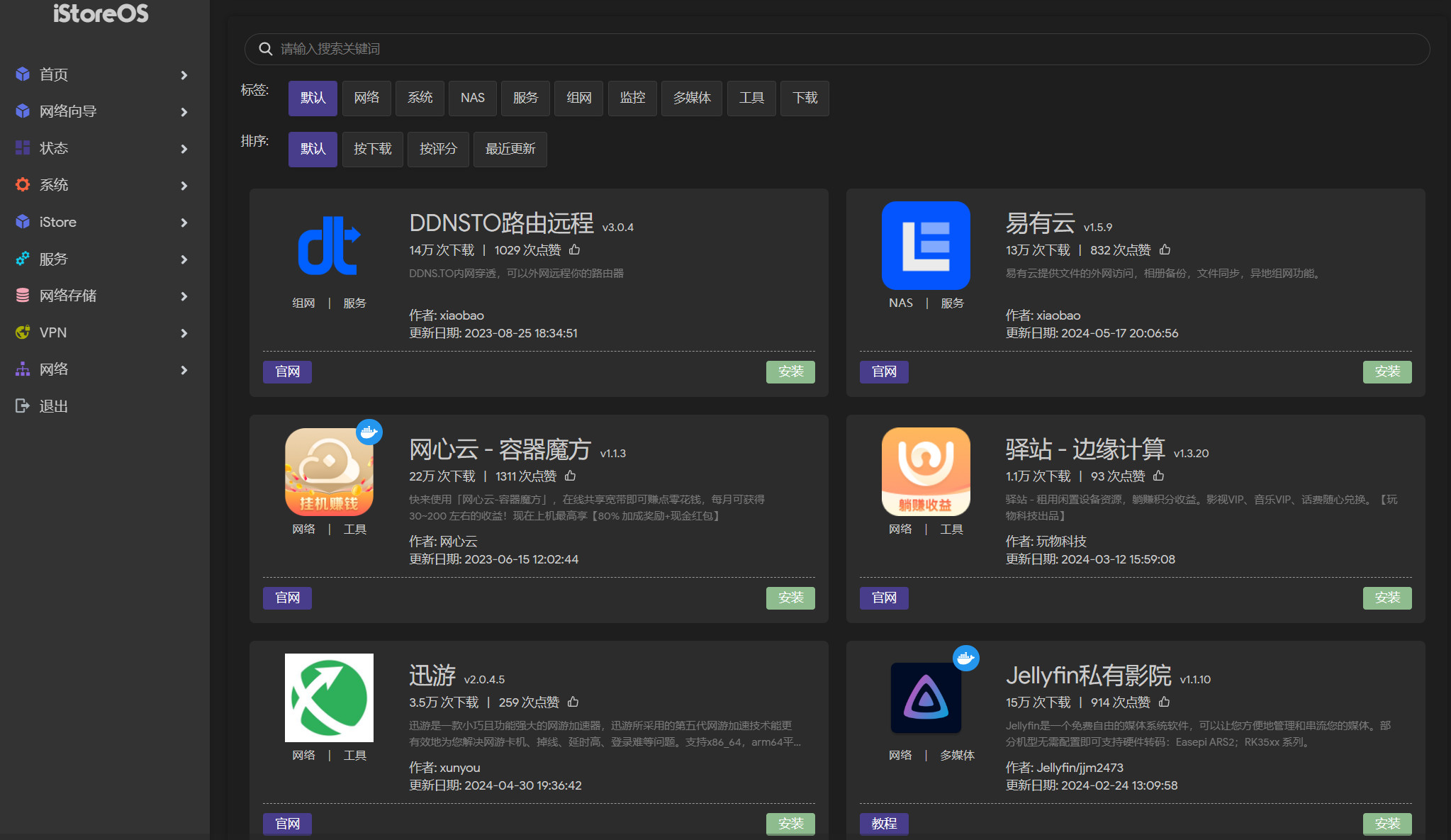The height and width of the screenshot is (840, 1451).
Task: Open 官网 link for DDNSTO
Action: pyautogui.click(x=287, y=371)
